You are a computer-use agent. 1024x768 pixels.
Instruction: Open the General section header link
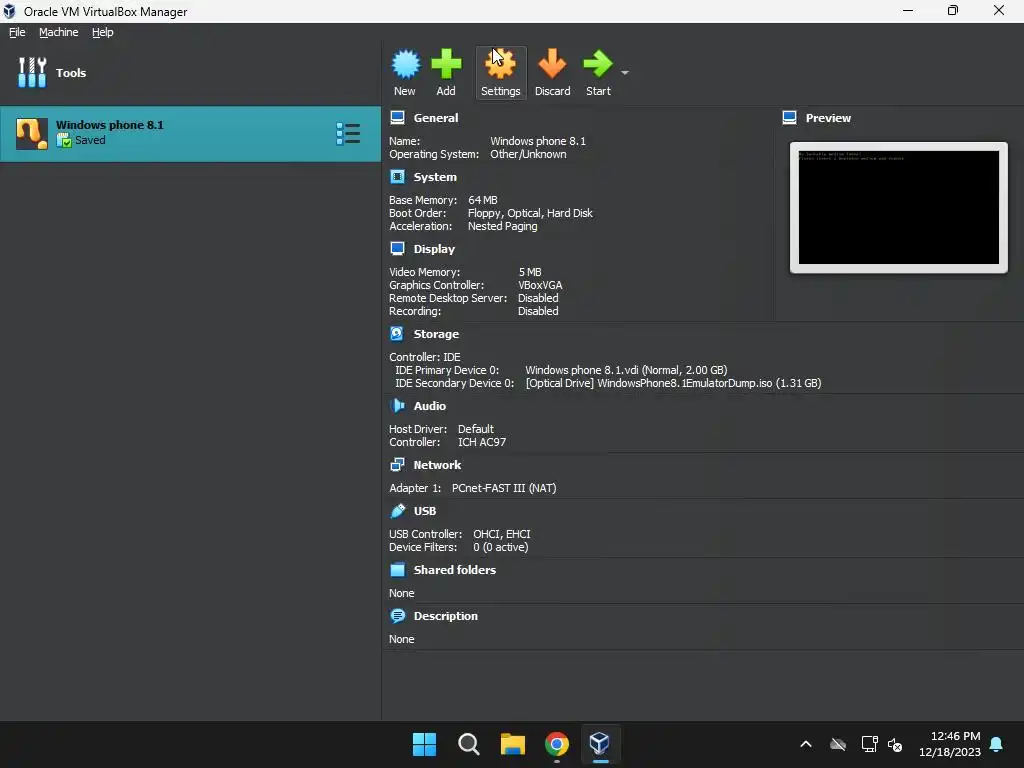coord(436,118)
